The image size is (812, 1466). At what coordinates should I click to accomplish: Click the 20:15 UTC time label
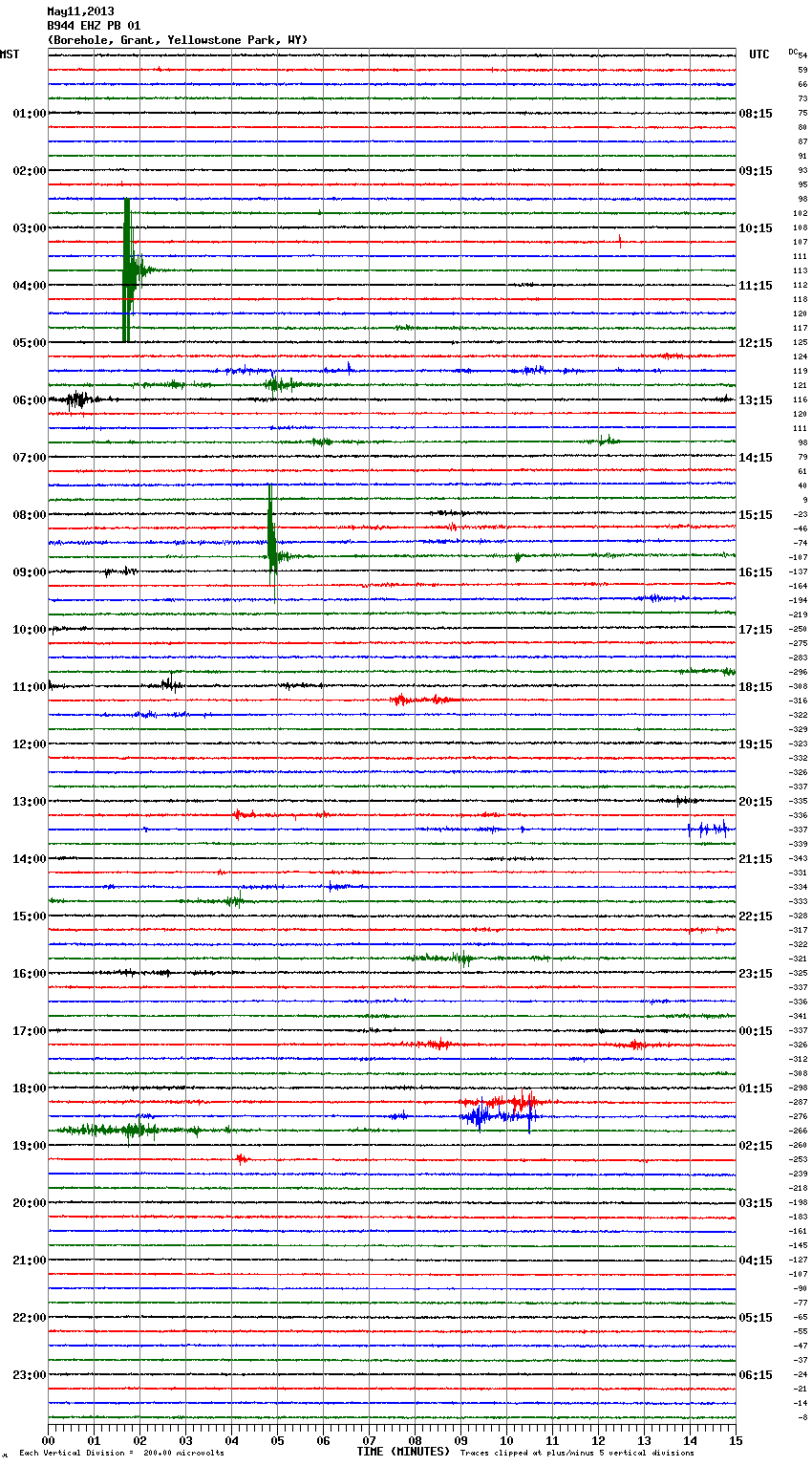pyautogui.click(x=756, y=802)
